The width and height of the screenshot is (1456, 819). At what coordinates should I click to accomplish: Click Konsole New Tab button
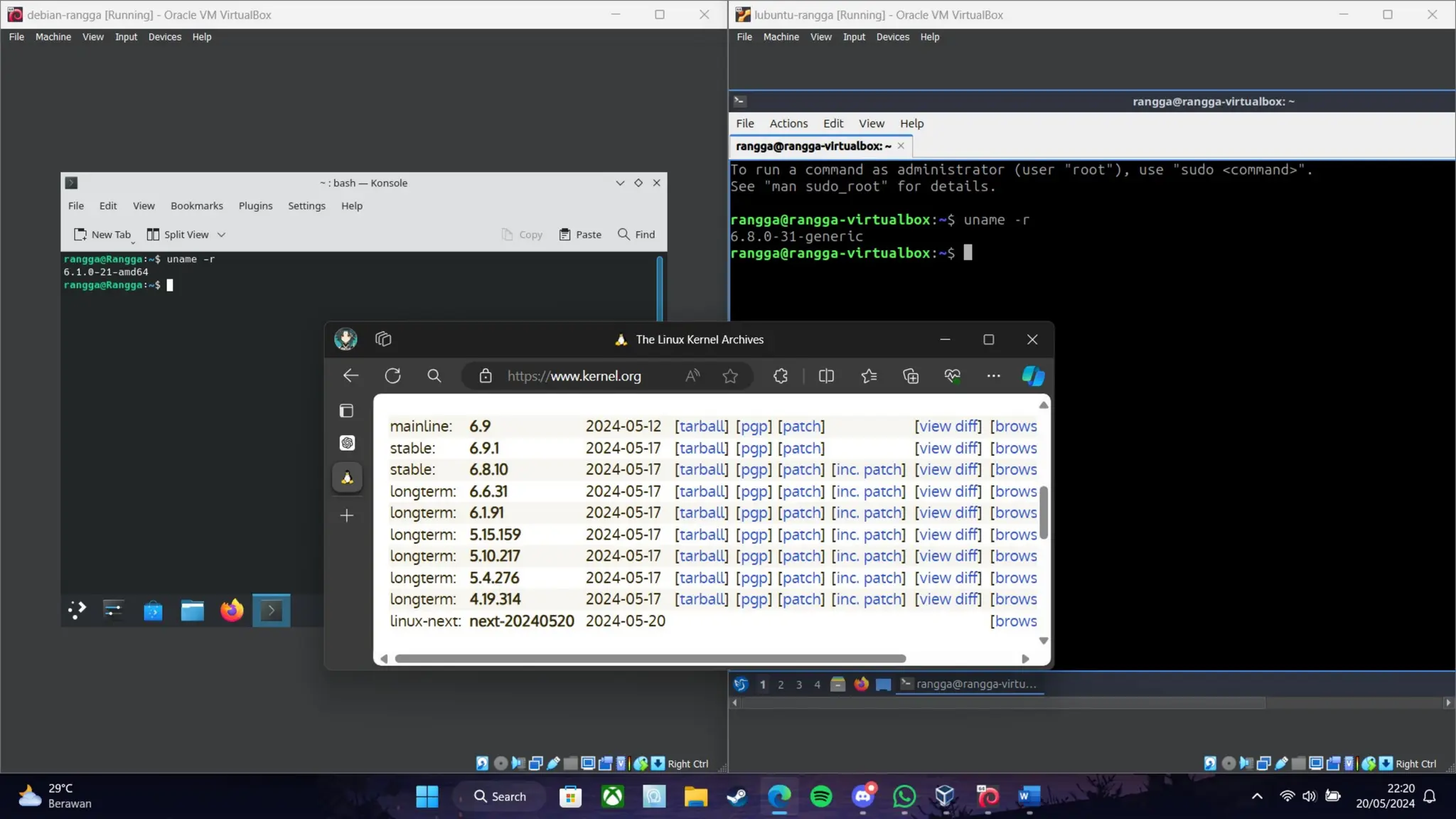102,234
